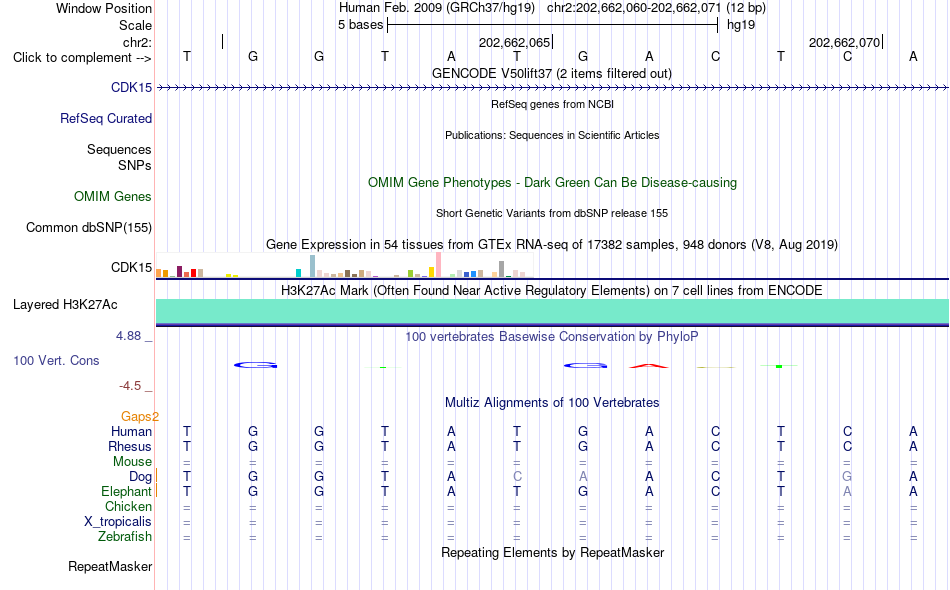Click 'Short Genetic Variants from dbSNP release 155'
This screenshot has height=590, width=950.
552,213
